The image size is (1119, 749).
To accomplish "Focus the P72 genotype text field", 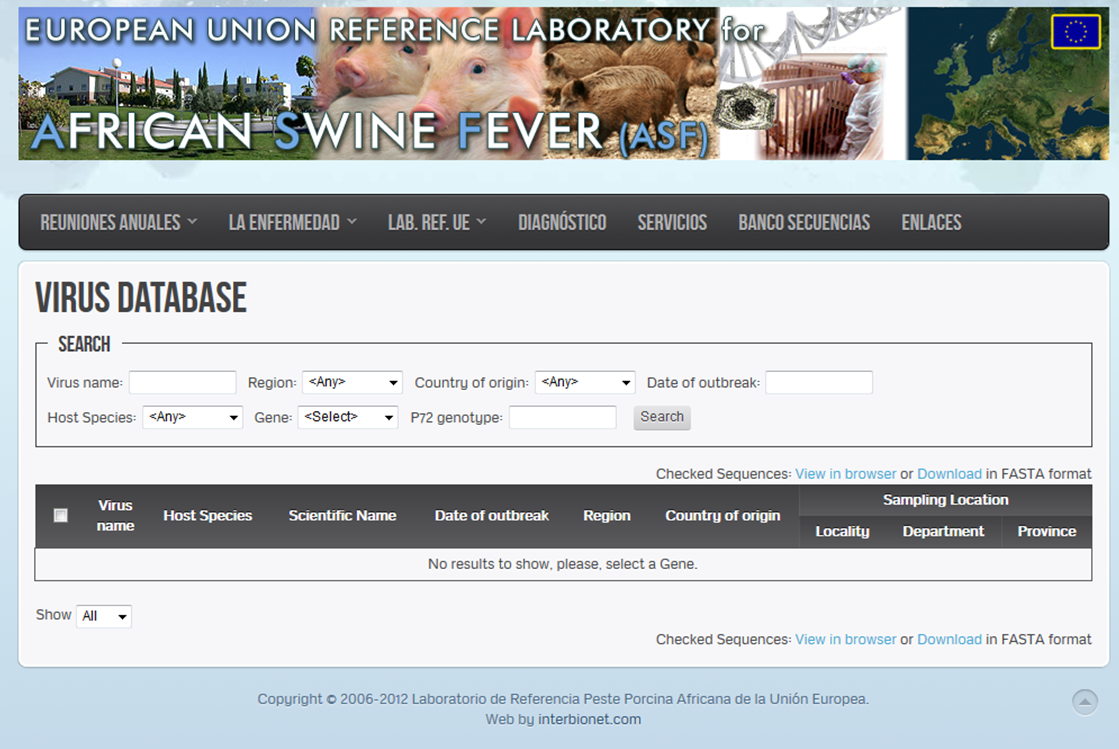I will click(562, 417).
